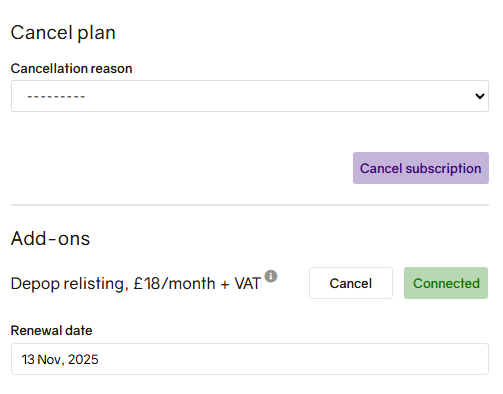Open the Cancellation reason dropdown

pyautogui.click(x=250, y=96)
